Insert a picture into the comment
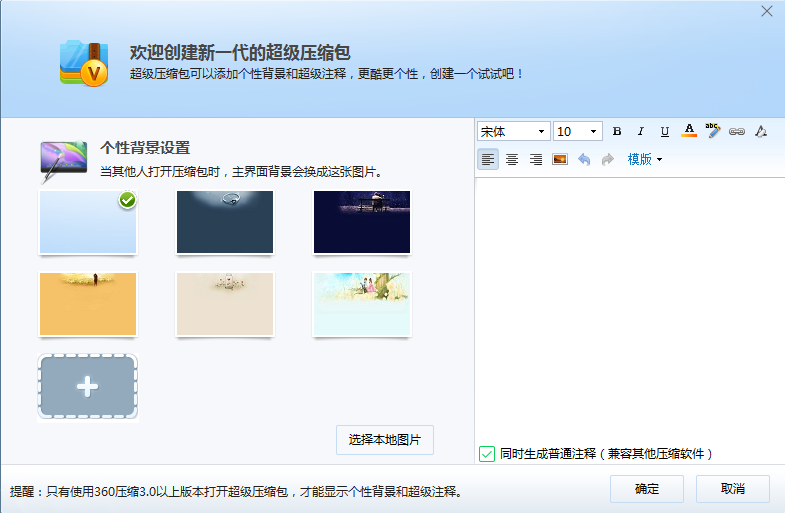The image size is (785, 513). [x=560, y=160]
